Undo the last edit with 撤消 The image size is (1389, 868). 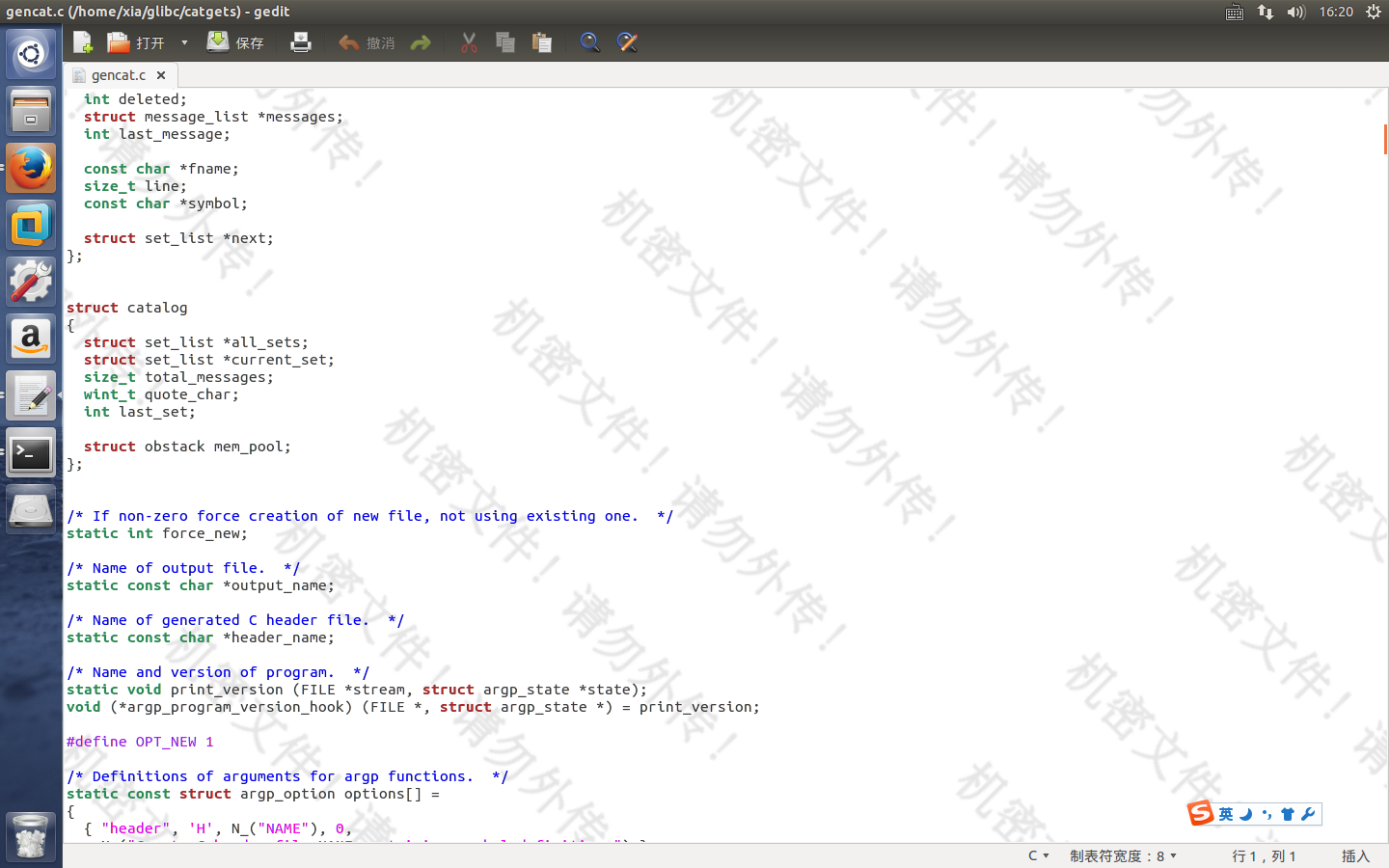coord(368,42)
